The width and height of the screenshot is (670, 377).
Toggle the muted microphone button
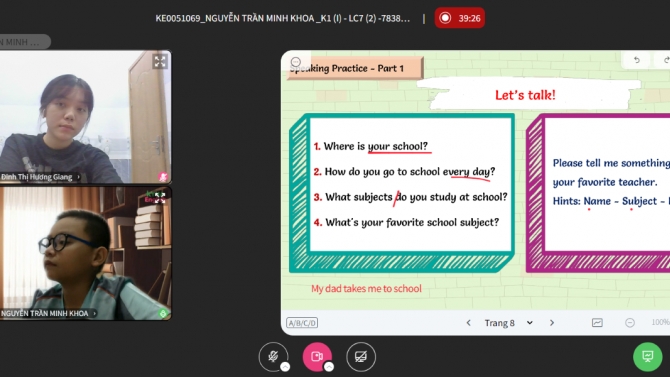[x=273, y=356]
